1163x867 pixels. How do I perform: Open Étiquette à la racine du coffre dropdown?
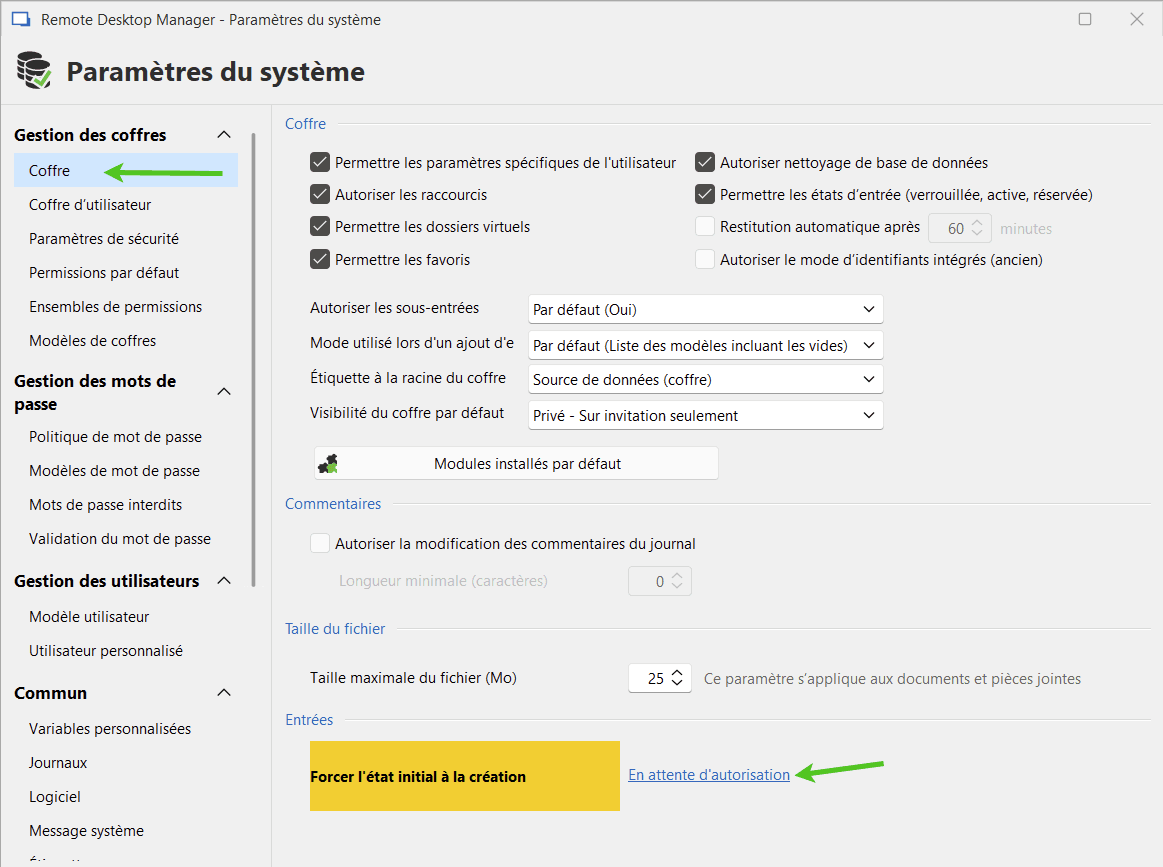pyautogui.click(x=705, y=380)
